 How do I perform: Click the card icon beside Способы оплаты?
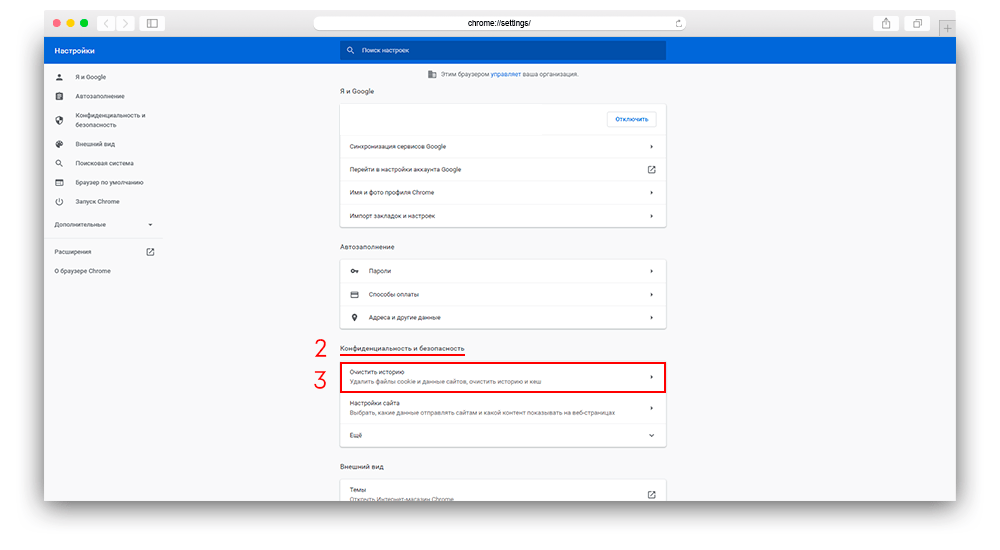click(x=355, y=295)
